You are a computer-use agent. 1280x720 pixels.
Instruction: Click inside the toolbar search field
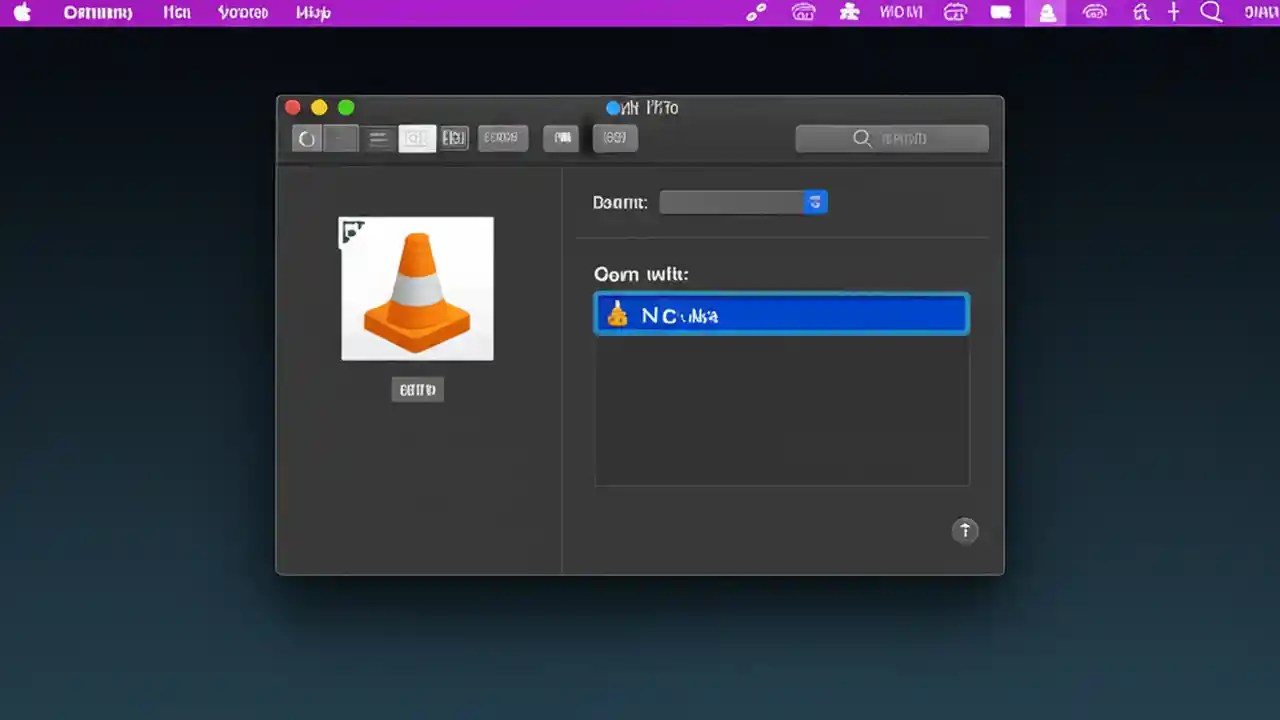coord(891,138)
